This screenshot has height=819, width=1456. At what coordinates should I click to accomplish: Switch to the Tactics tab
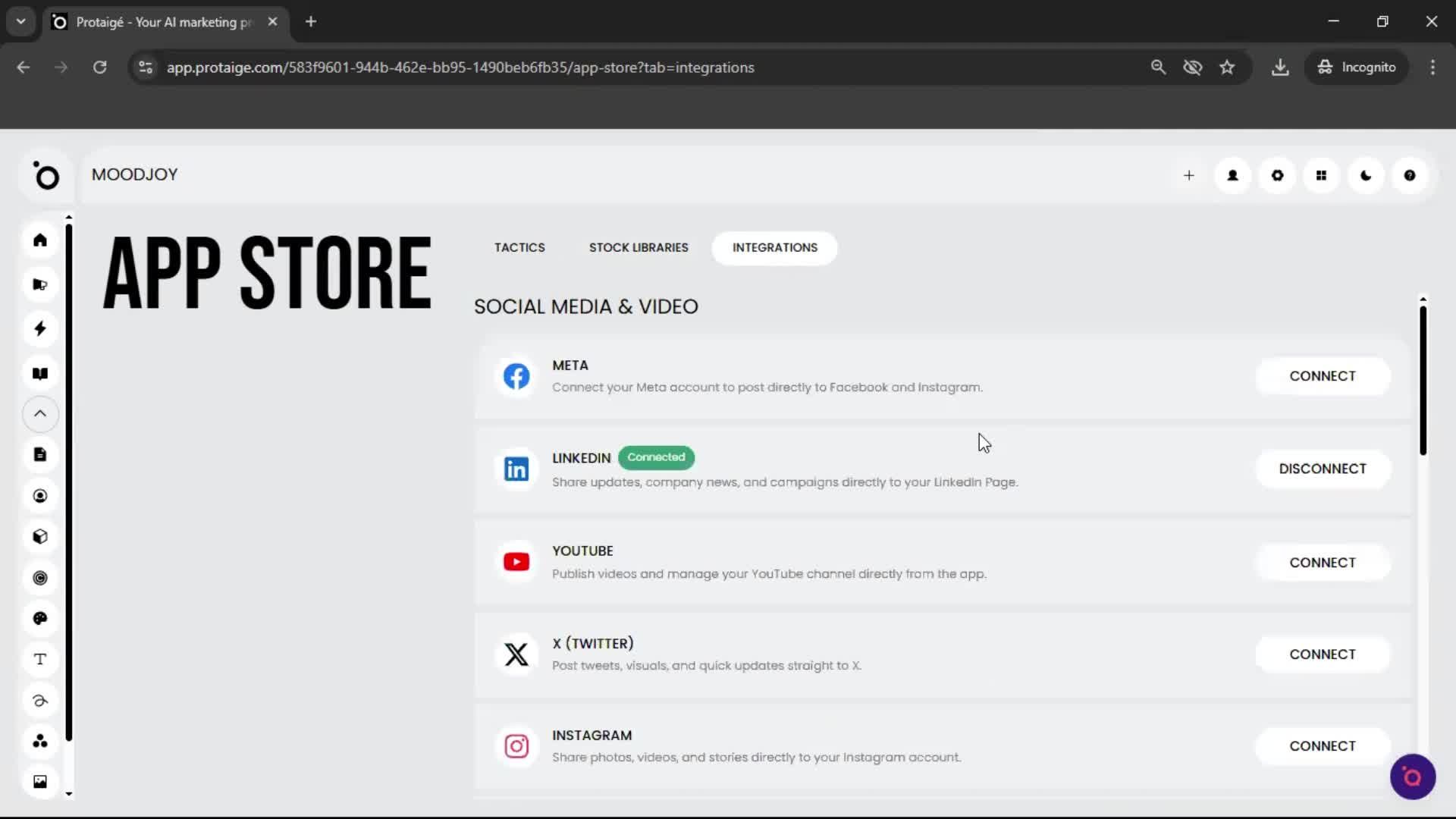519,247
